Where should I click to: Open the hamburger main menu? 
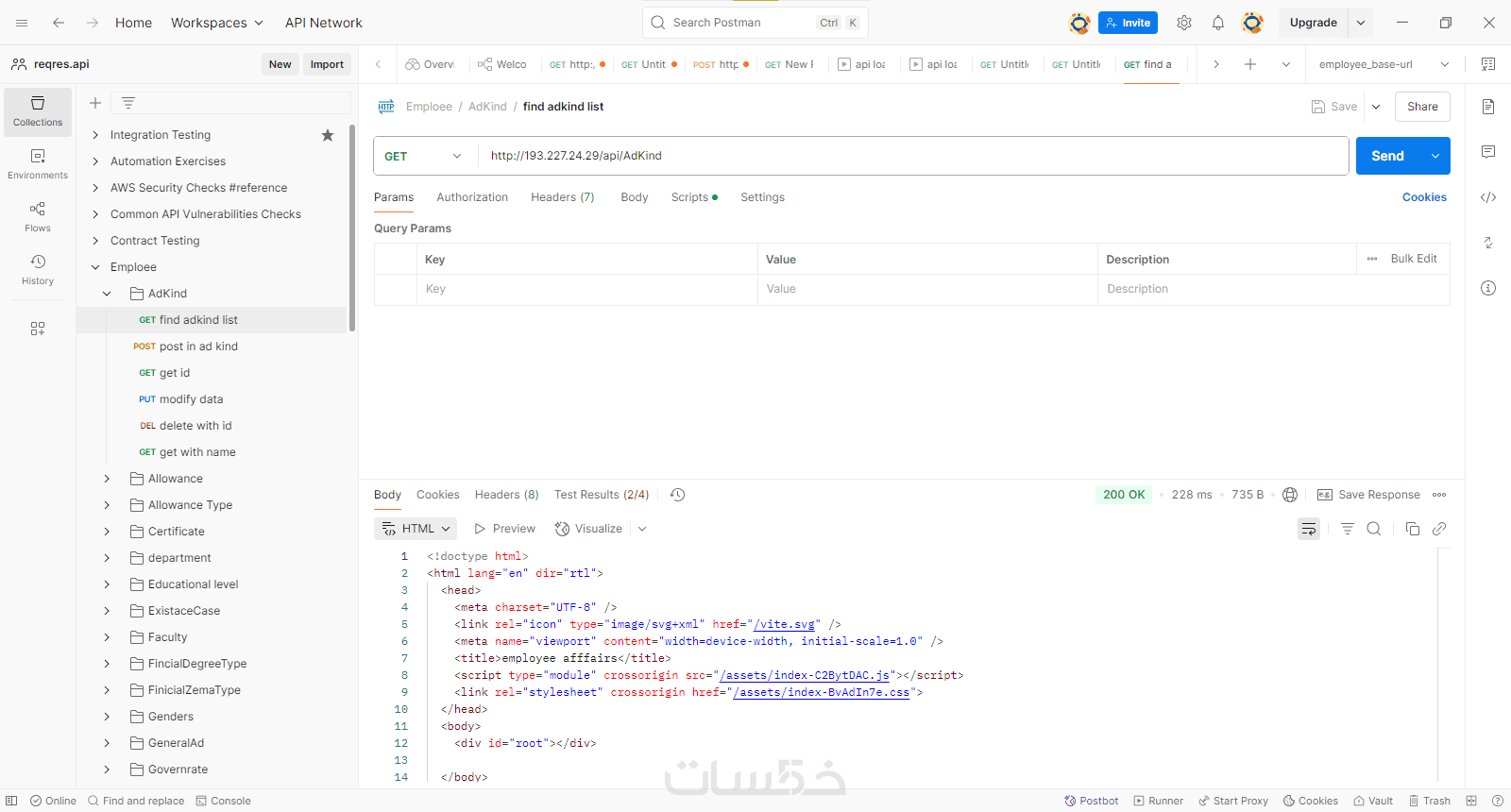pos(22,23)
